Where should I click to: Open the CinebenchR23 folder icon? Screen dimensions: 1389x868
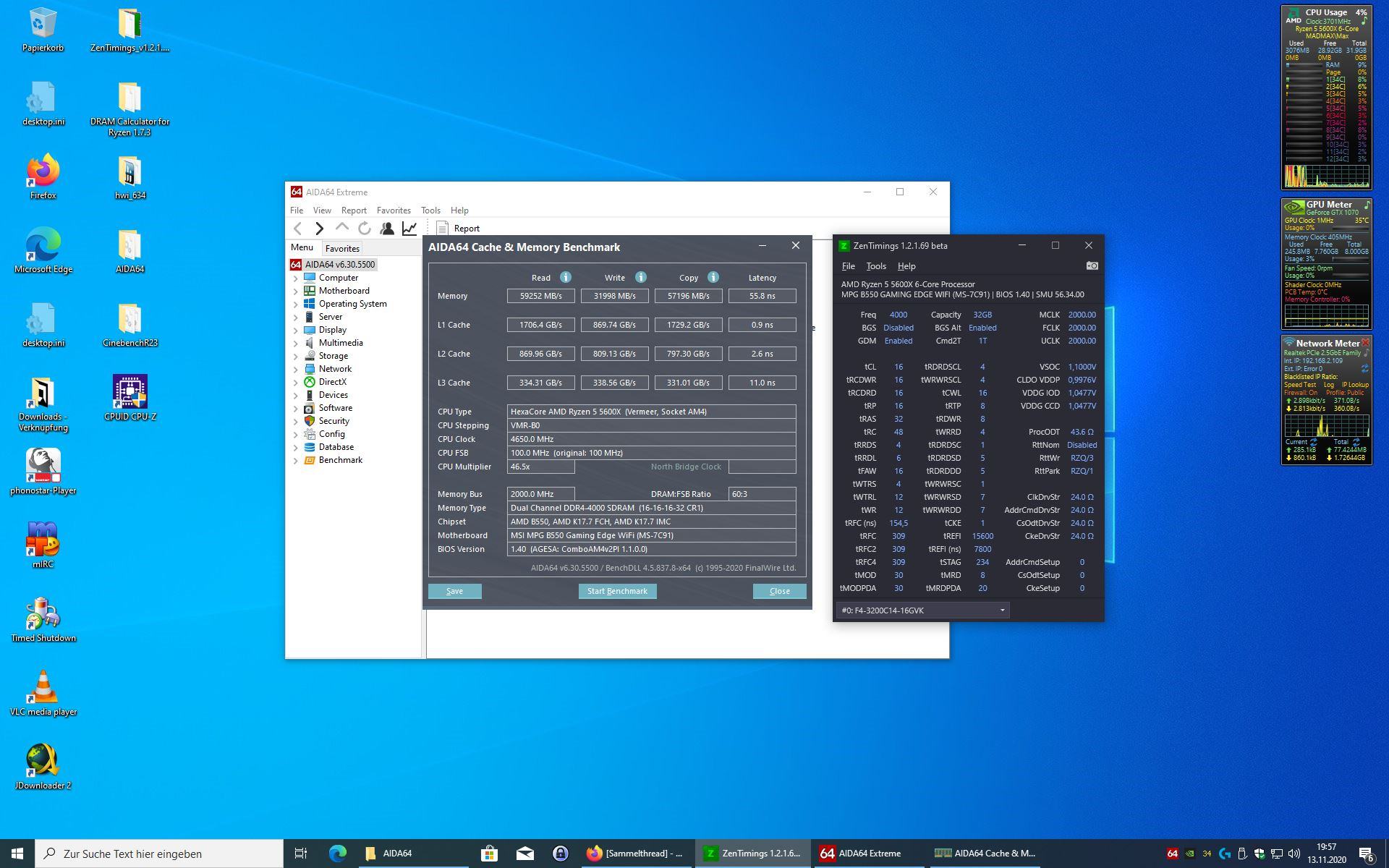130,325
